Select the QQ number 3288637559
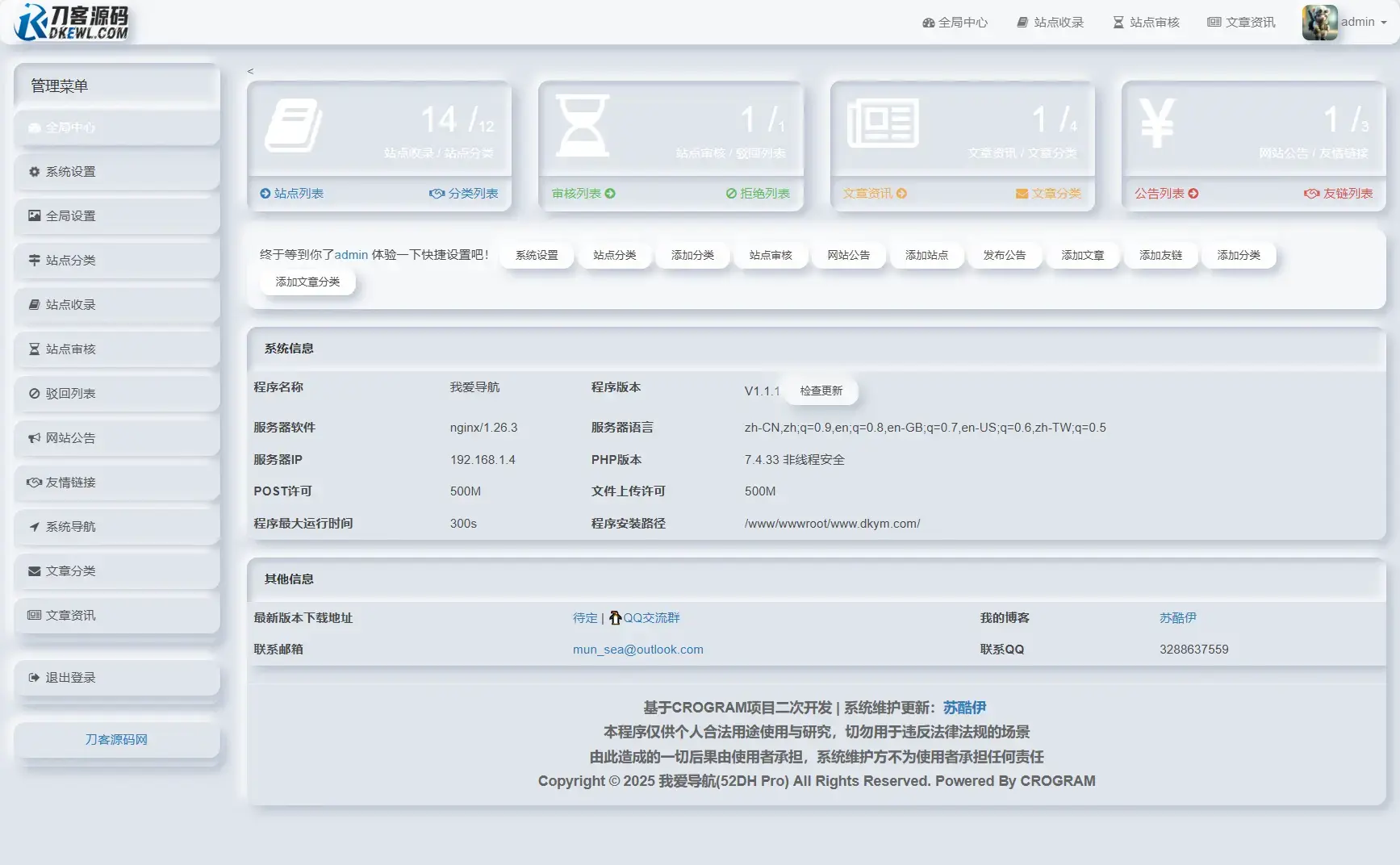The image size is (1400, 865). [1194, 650]
